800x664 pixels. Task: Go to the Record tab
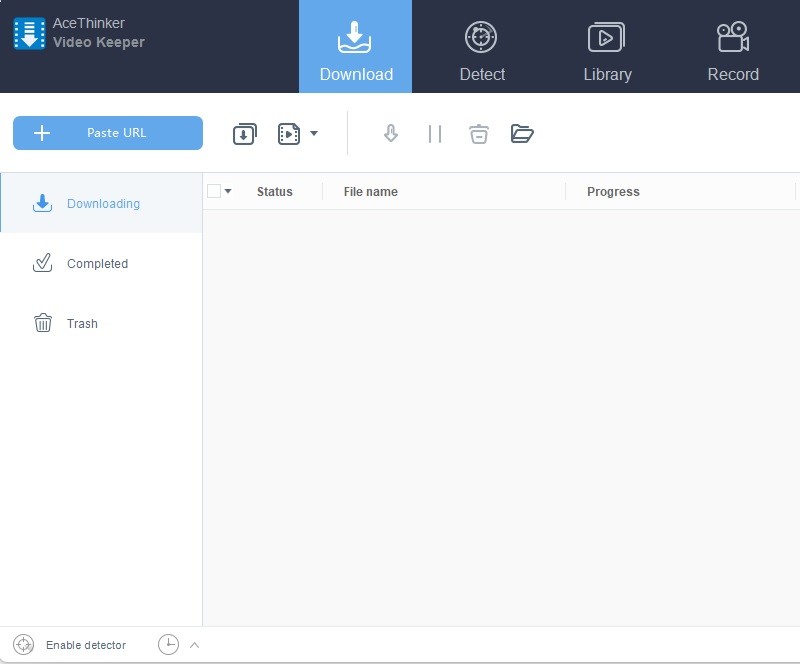pos(732,48)
